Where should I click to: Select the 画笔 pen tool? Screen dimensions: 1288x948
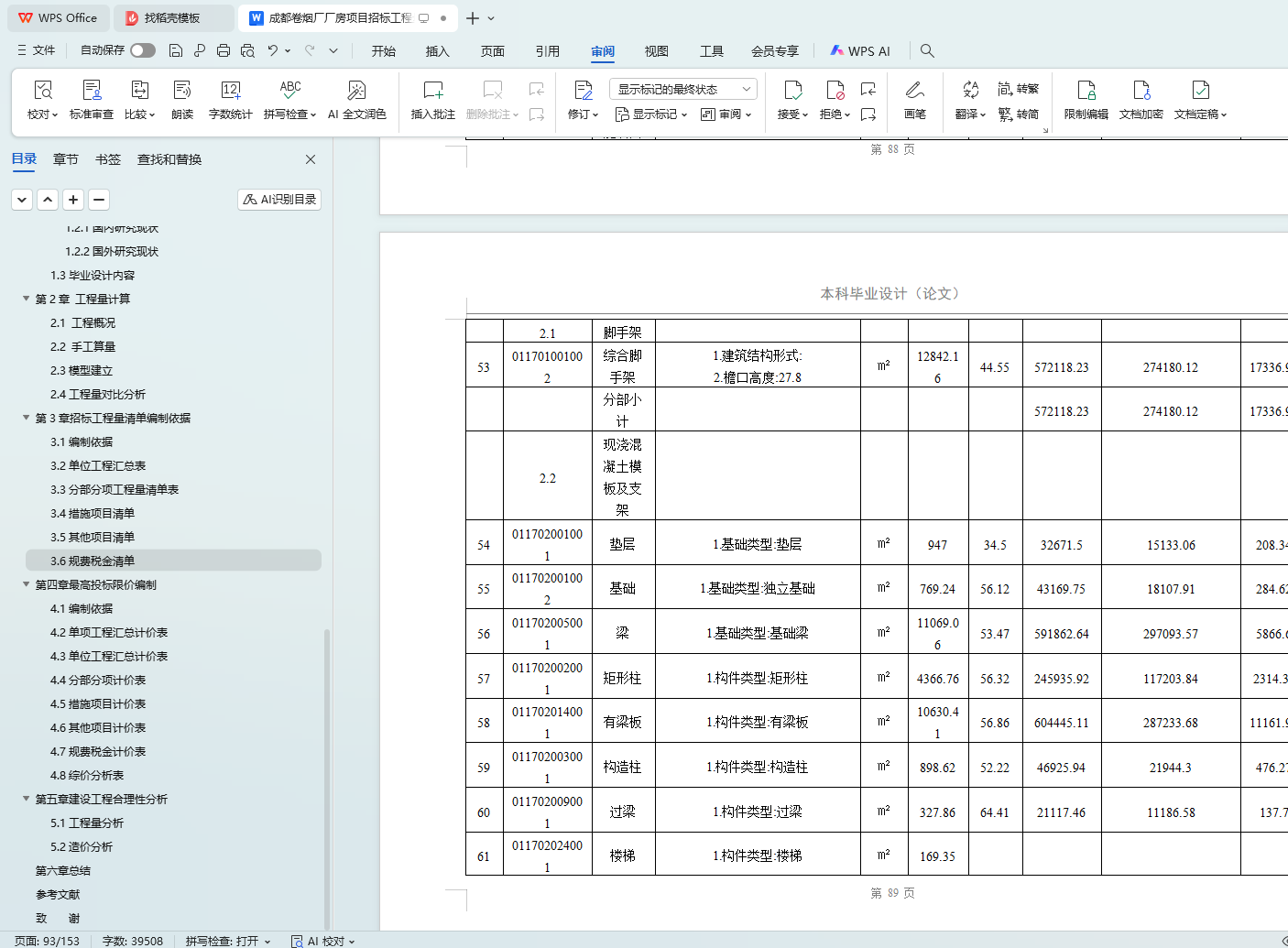pos(914,91)
